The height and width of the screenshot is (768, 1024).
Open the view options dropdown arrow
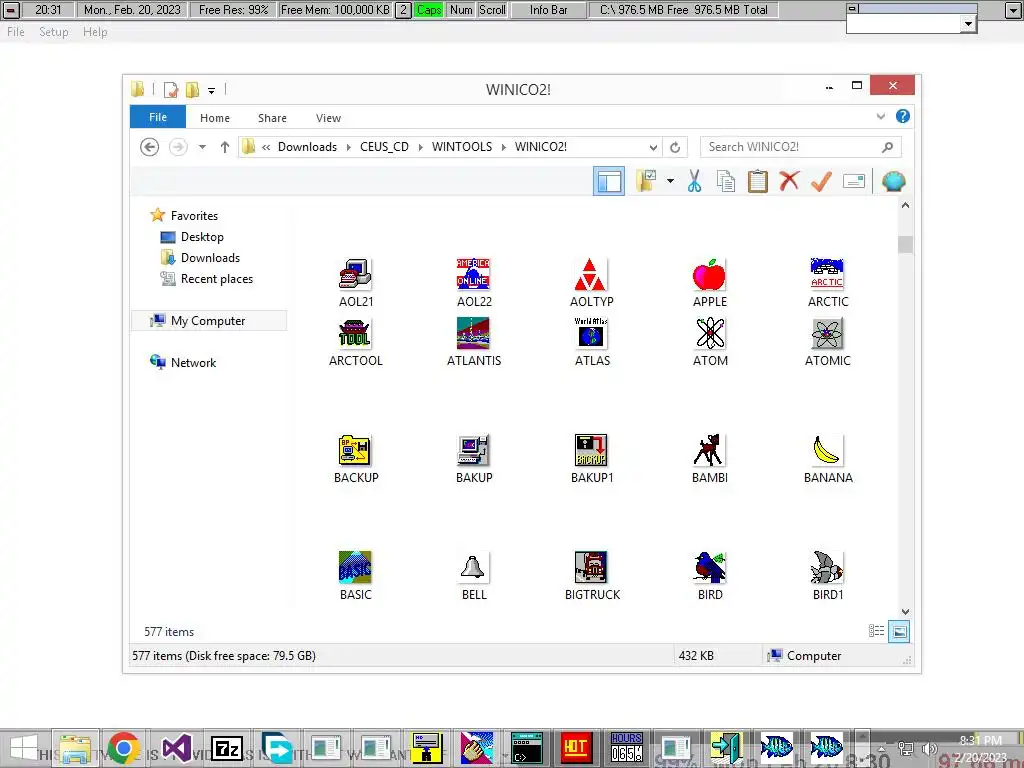(x=670, y=181)
